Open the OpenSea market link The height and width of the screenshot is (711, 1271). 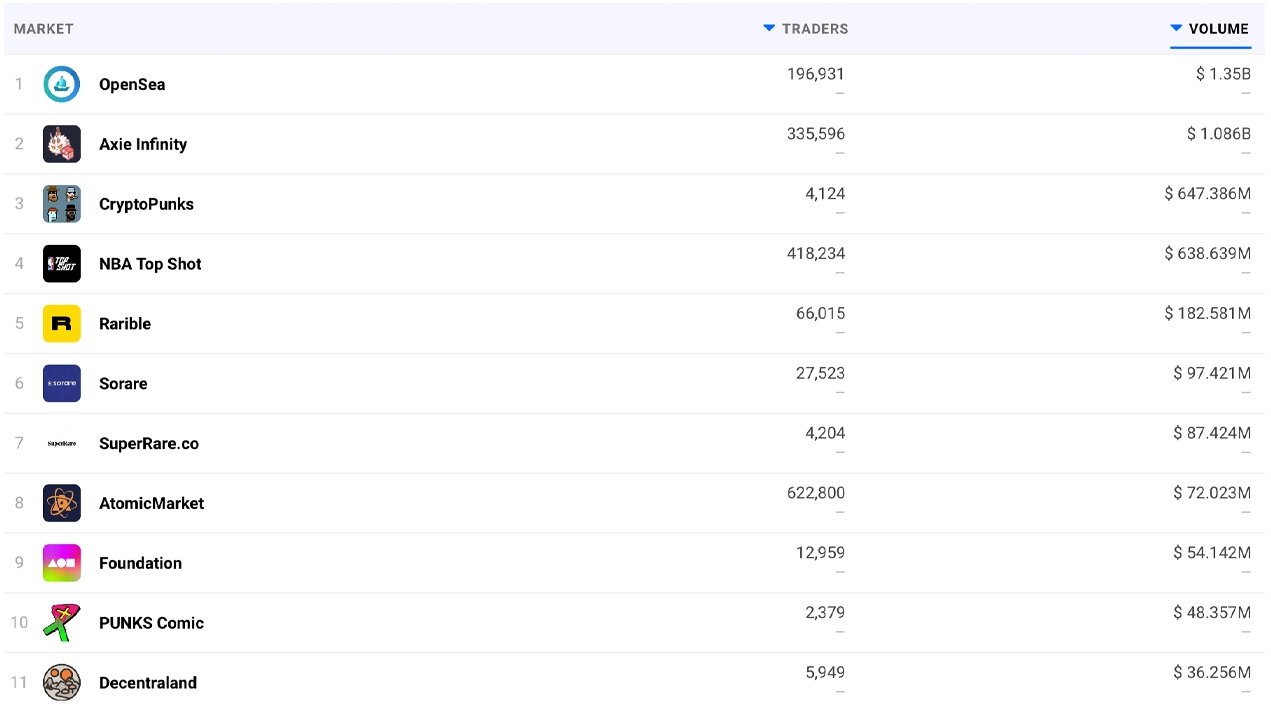point(132,84)
